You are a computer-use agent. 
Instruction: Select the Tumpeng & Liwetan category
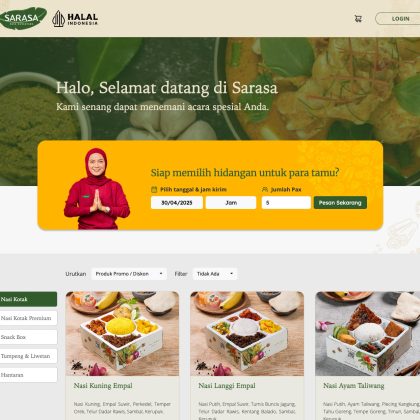point(28,356)
